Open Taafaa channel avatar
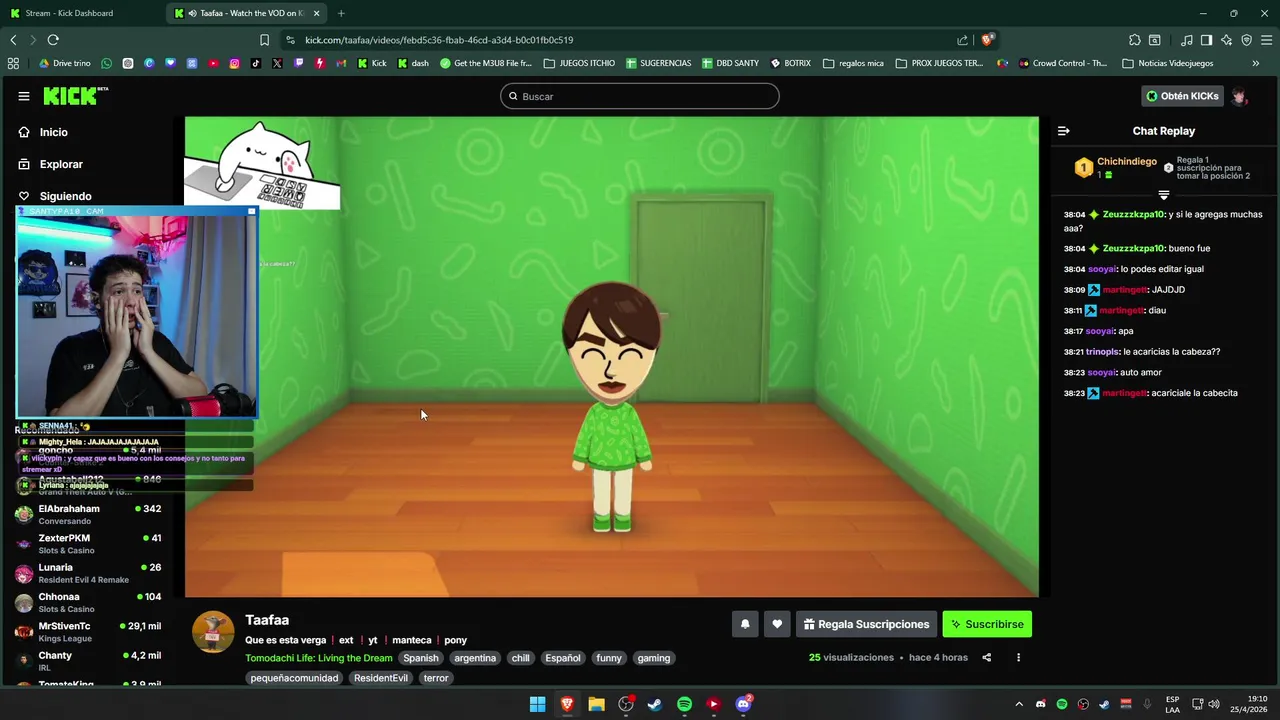Image resolution: width=1280 pixels, height=720 pixels. tap(213, 632)
